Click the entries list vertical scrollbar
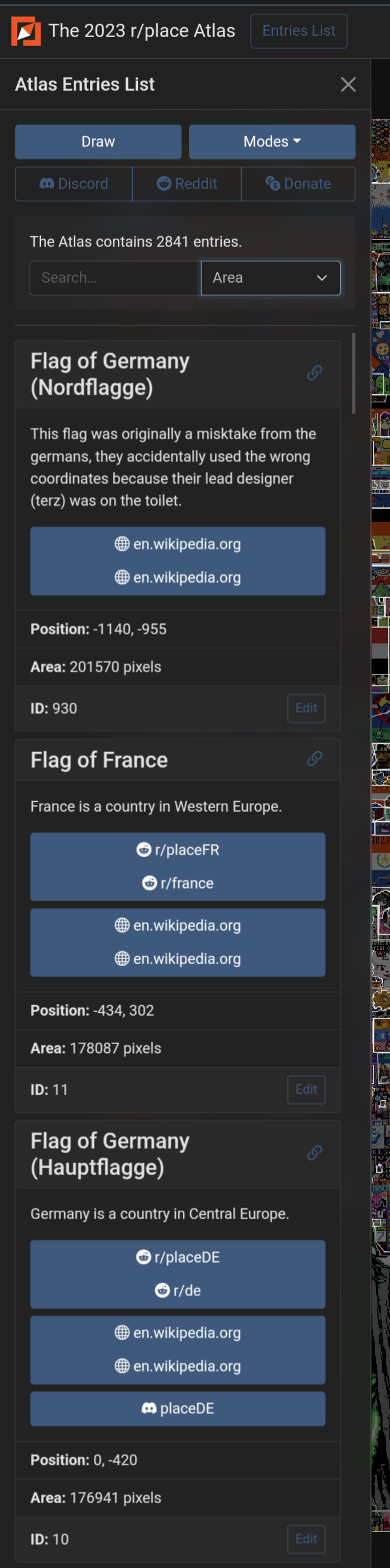390x1568 pixels. (x=353, y=373)
